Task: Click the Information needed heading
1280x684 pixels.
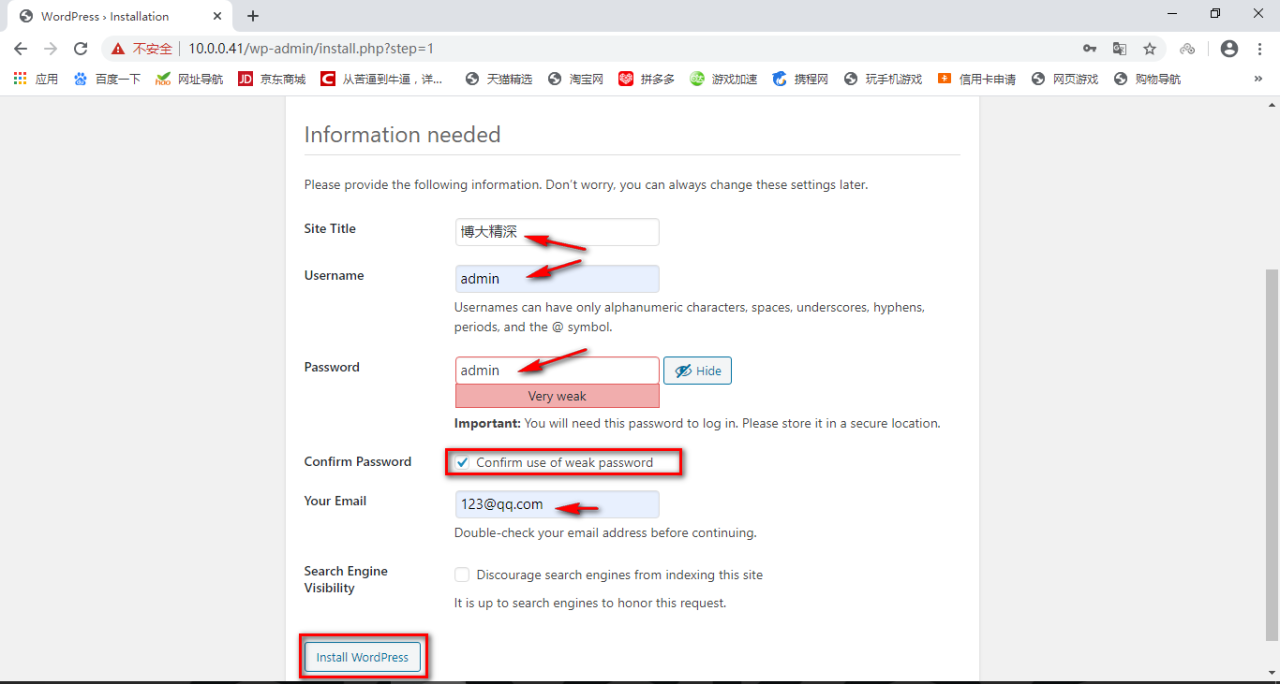Action: click(402, 135)
